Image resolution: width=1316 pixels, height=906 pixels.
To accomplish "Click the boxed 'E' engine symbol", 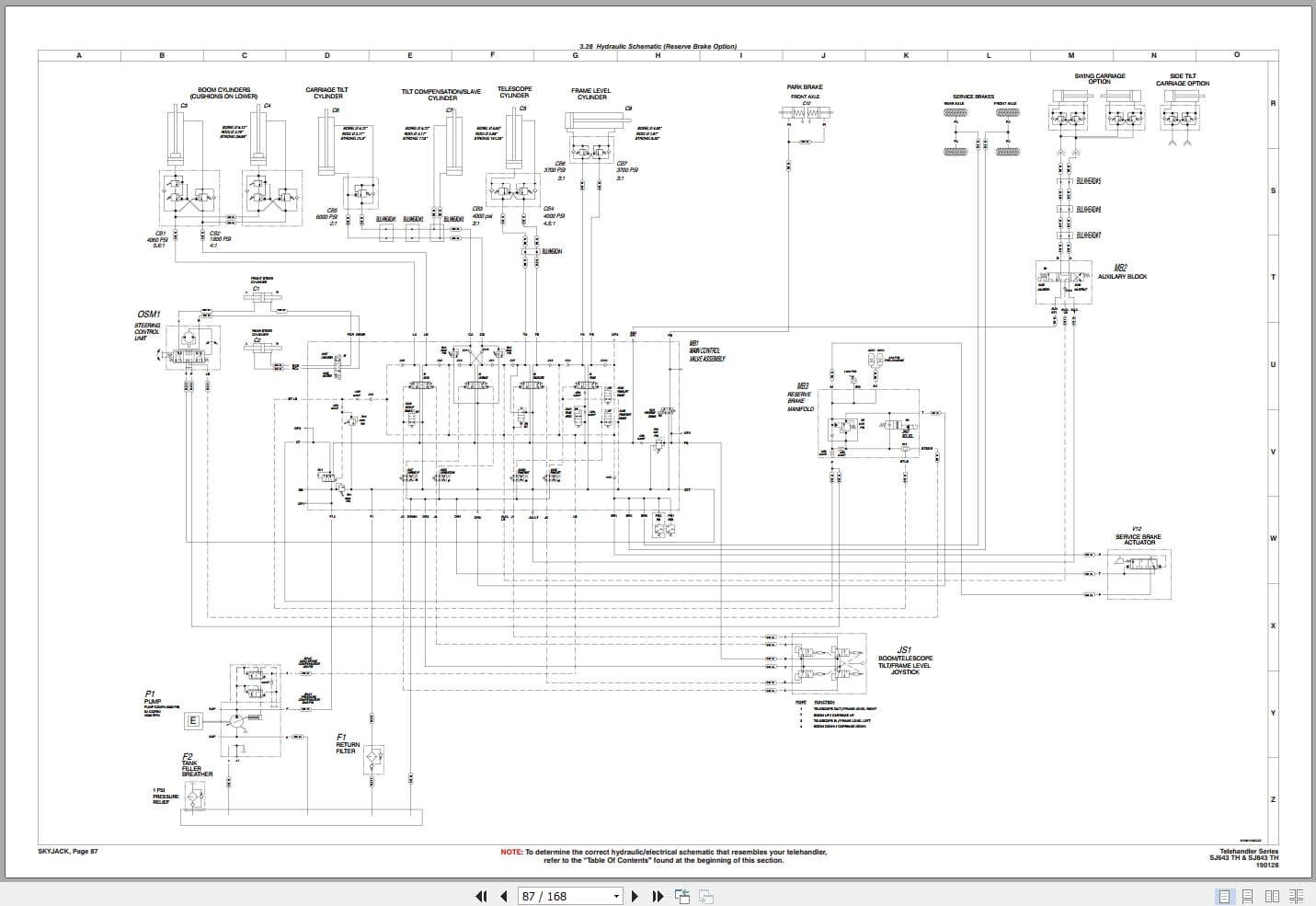I will point(192,721).
